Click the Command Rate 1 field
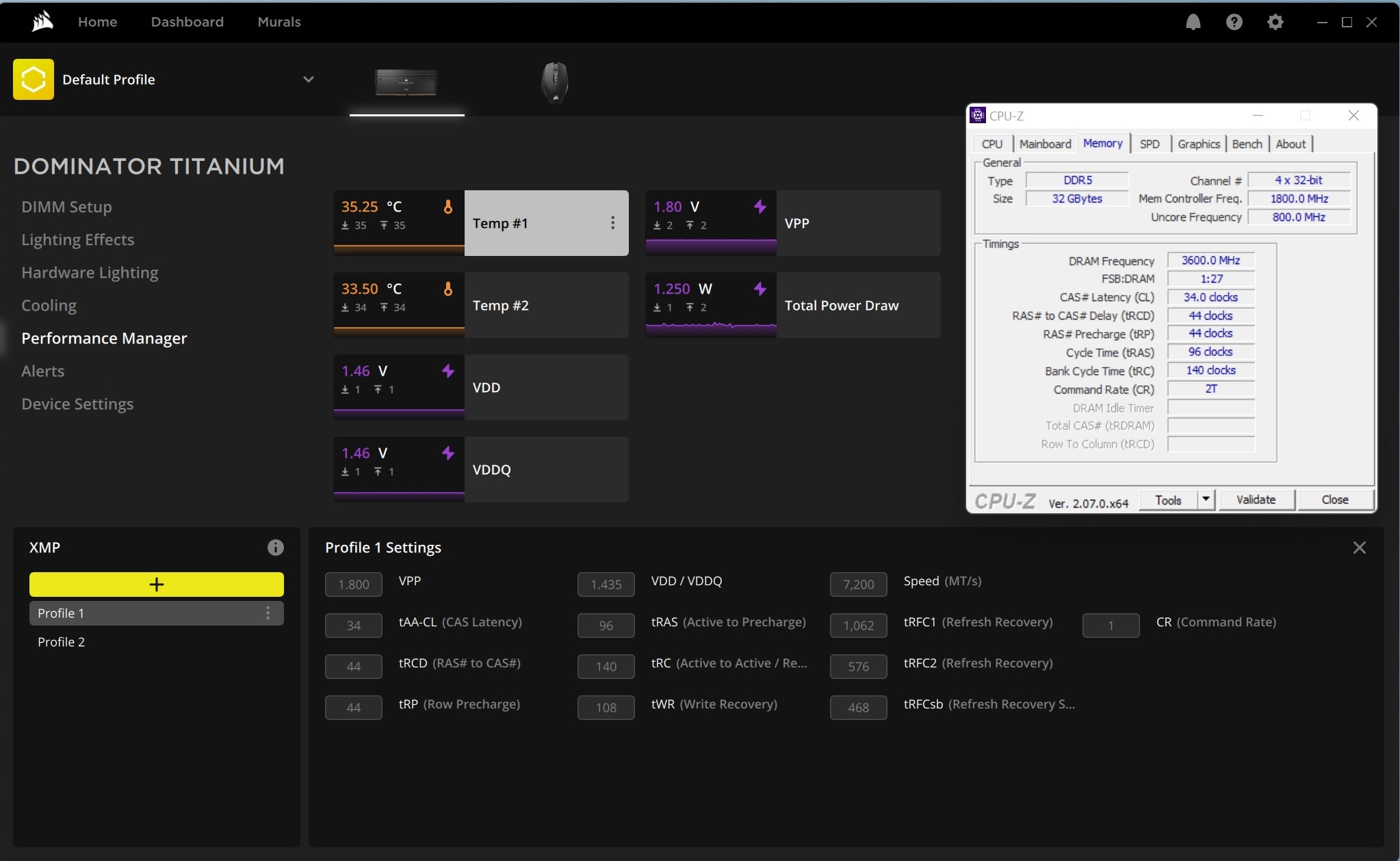The width and height of the screenshot is (1400, 861). click(x=1111, y=626)
